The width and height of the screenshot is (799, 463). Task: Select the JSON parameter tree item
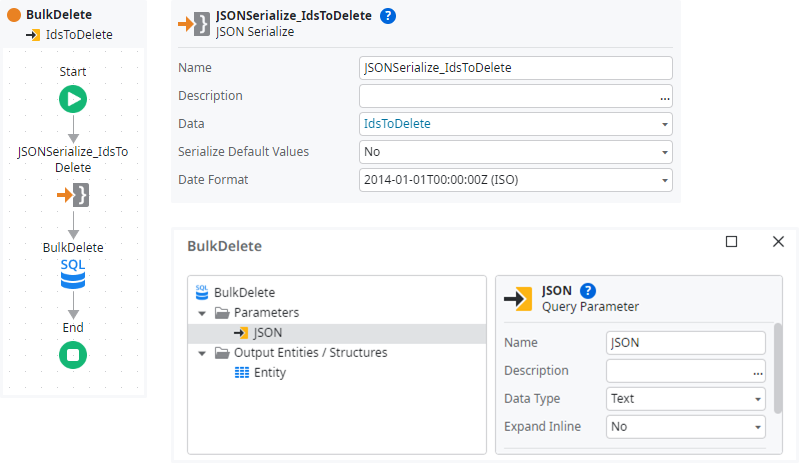266,333
